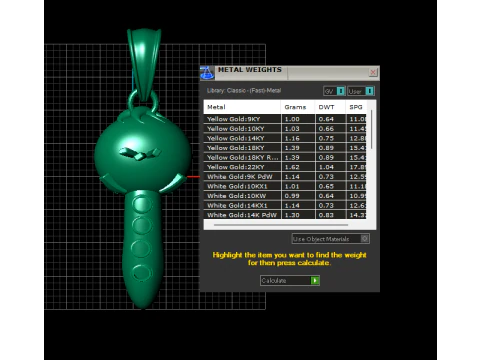
Task: Select the White Gold:10KW row
Action: tap(285, 196)
